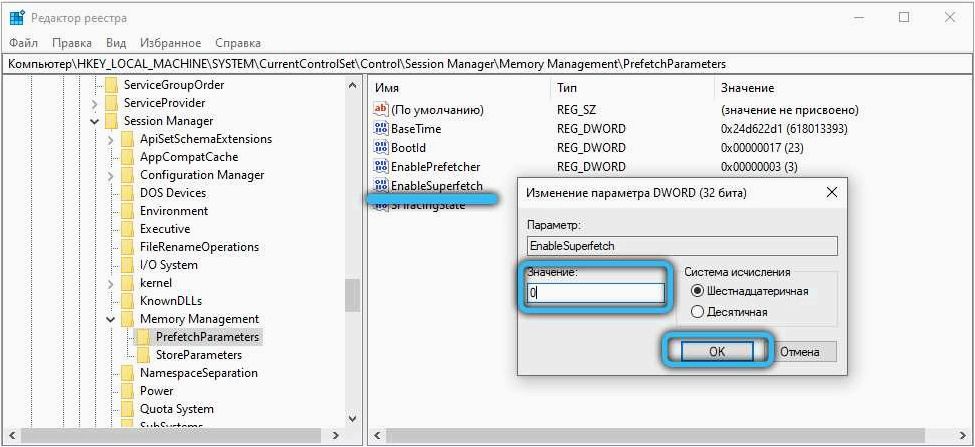The height and width of the screenshot is (447, 975).
Task: Click the text (значение не присвоено)
Action: pos(790,110)
